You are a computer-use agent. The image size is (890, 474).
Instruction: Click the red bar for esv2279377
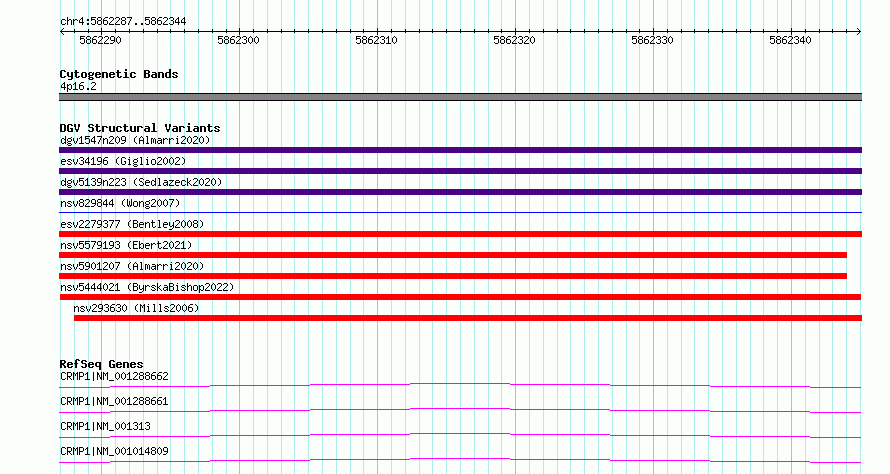click(x=460, y=234)
